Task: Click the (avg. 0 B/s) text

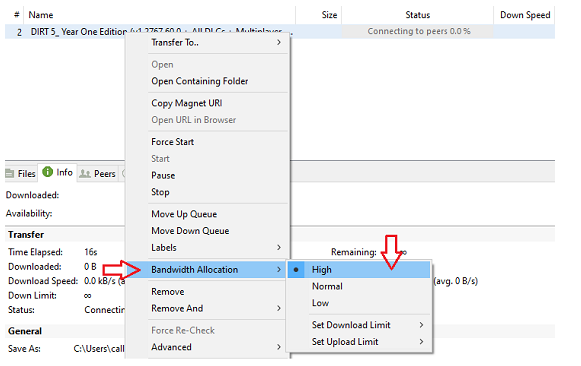Action: pyautogui.click(x=455, y=281)
